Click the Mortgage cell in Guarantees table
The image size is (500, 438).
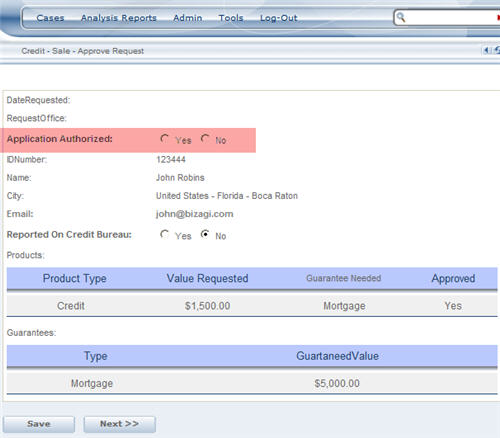point(92,383)
